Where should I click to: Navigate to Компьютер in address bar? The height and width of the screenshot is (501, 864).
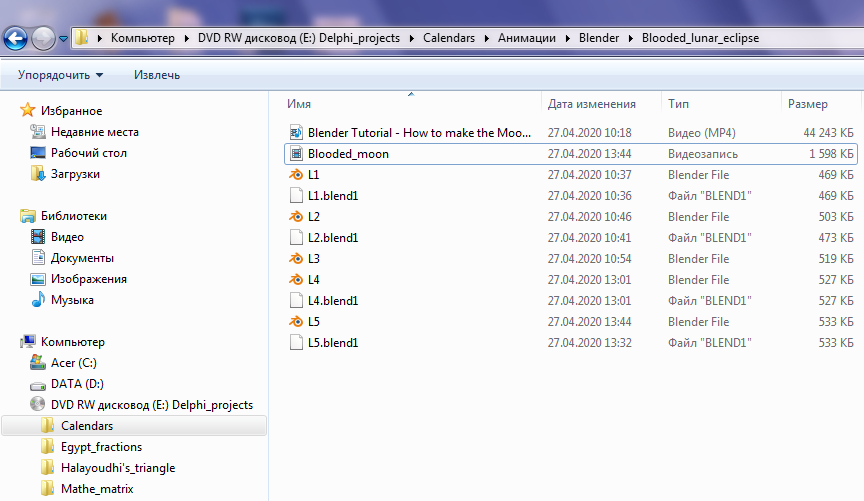point(143,38)
